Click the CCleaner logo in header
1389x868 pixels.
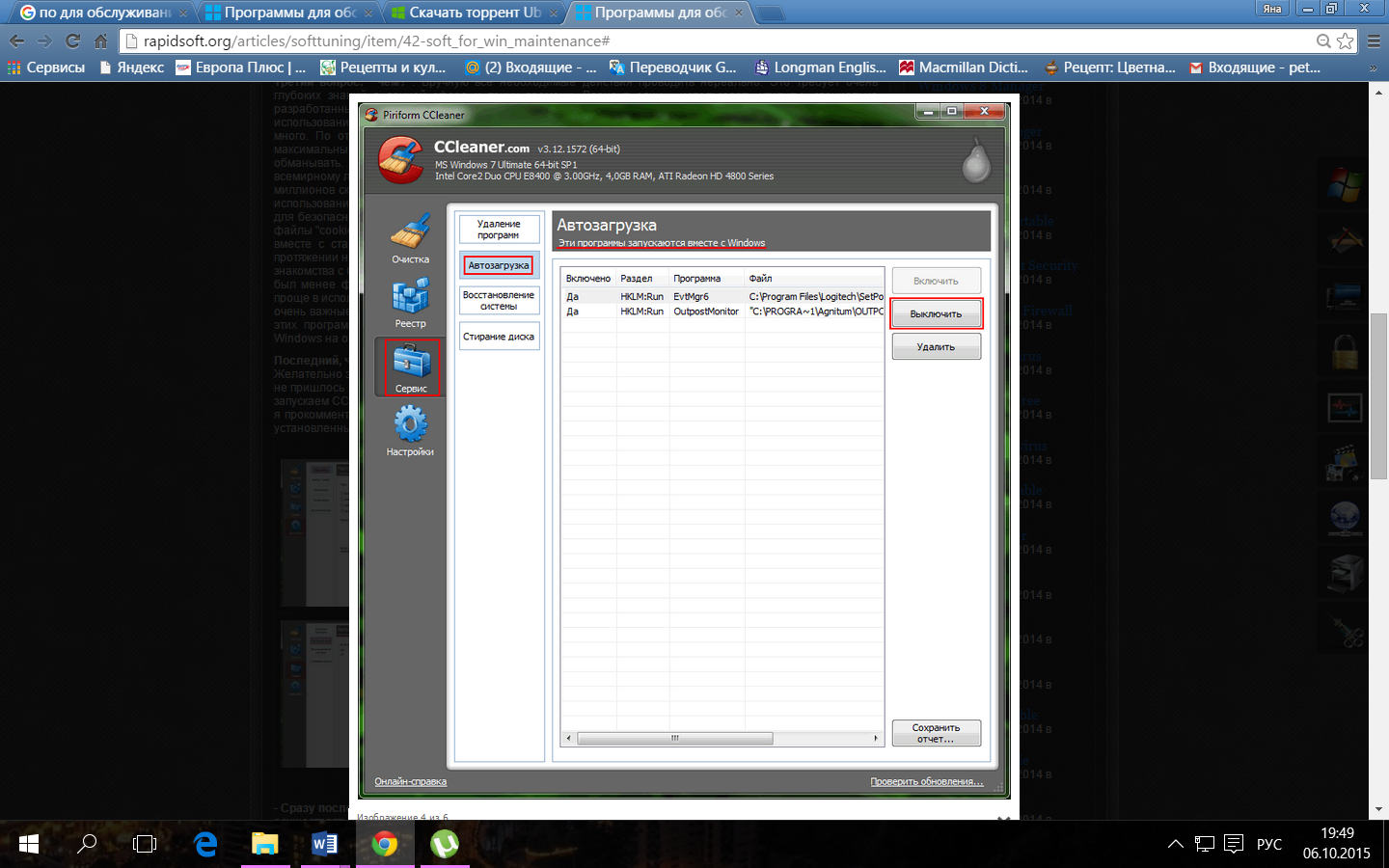400,160
